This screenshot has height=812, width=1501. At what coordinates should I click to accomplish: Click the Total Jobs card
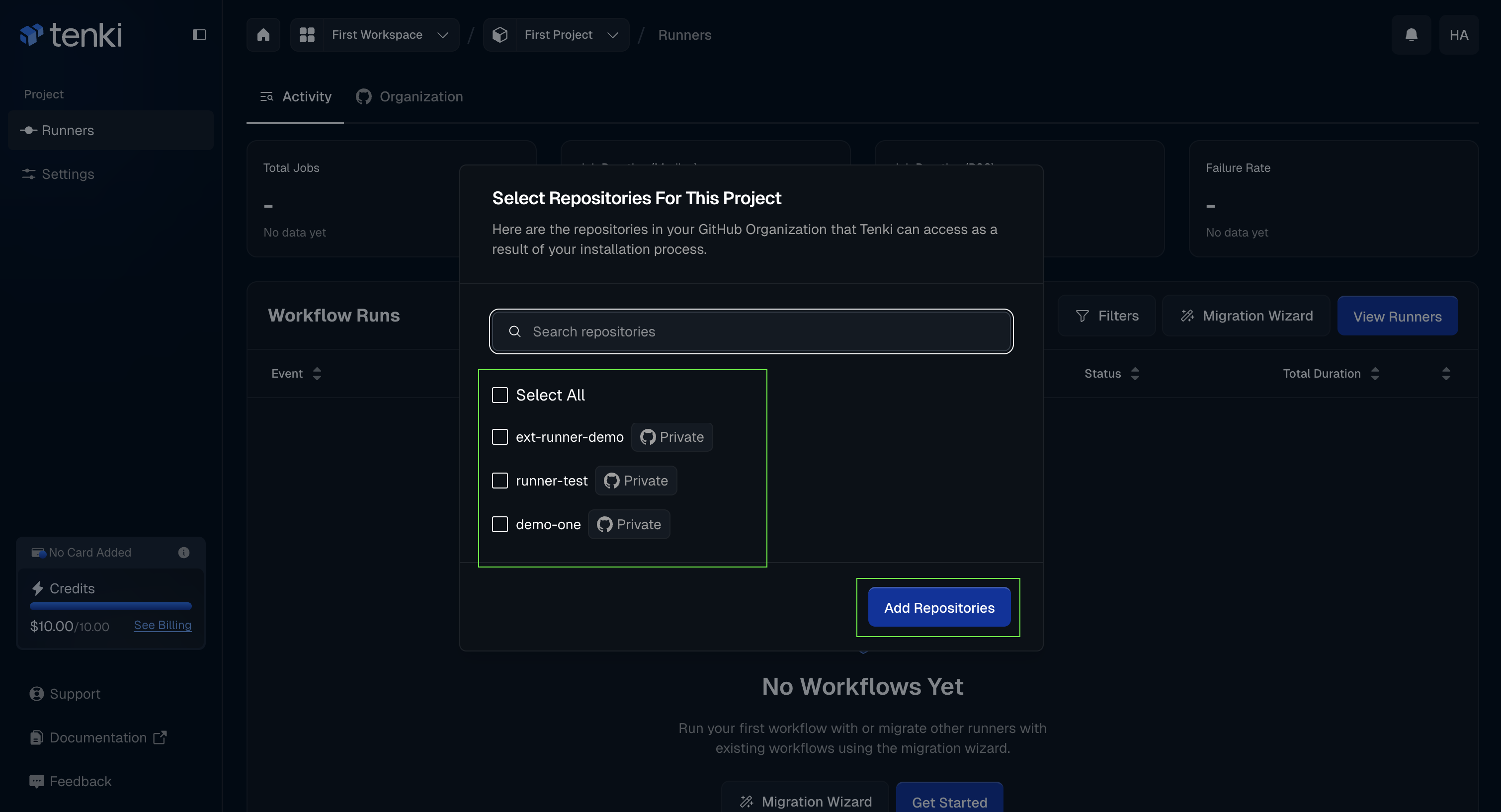coord(392,199)
